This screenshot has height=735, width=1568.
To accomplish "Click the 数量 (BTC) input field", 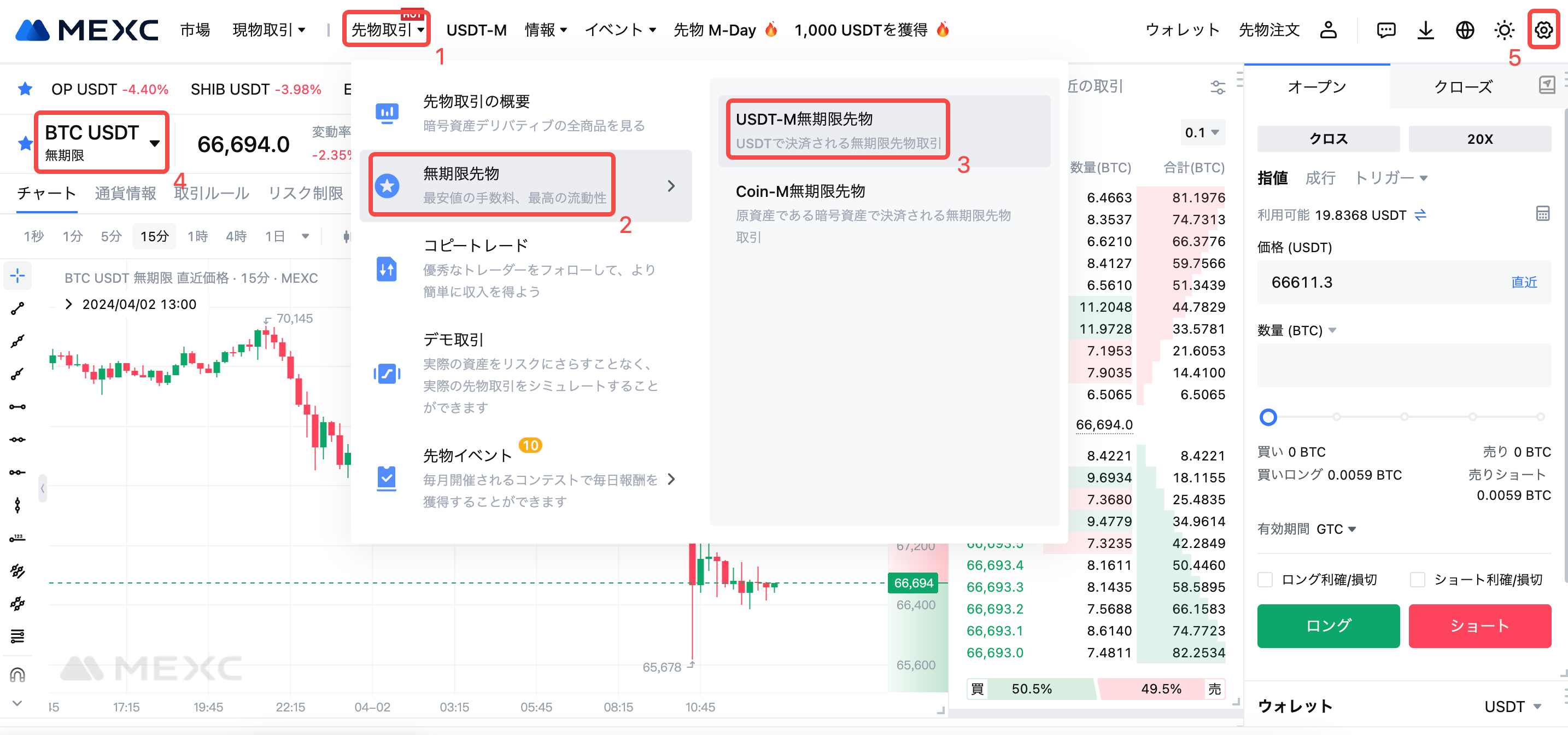I will pyautogui.click(x=1403, y=365).
